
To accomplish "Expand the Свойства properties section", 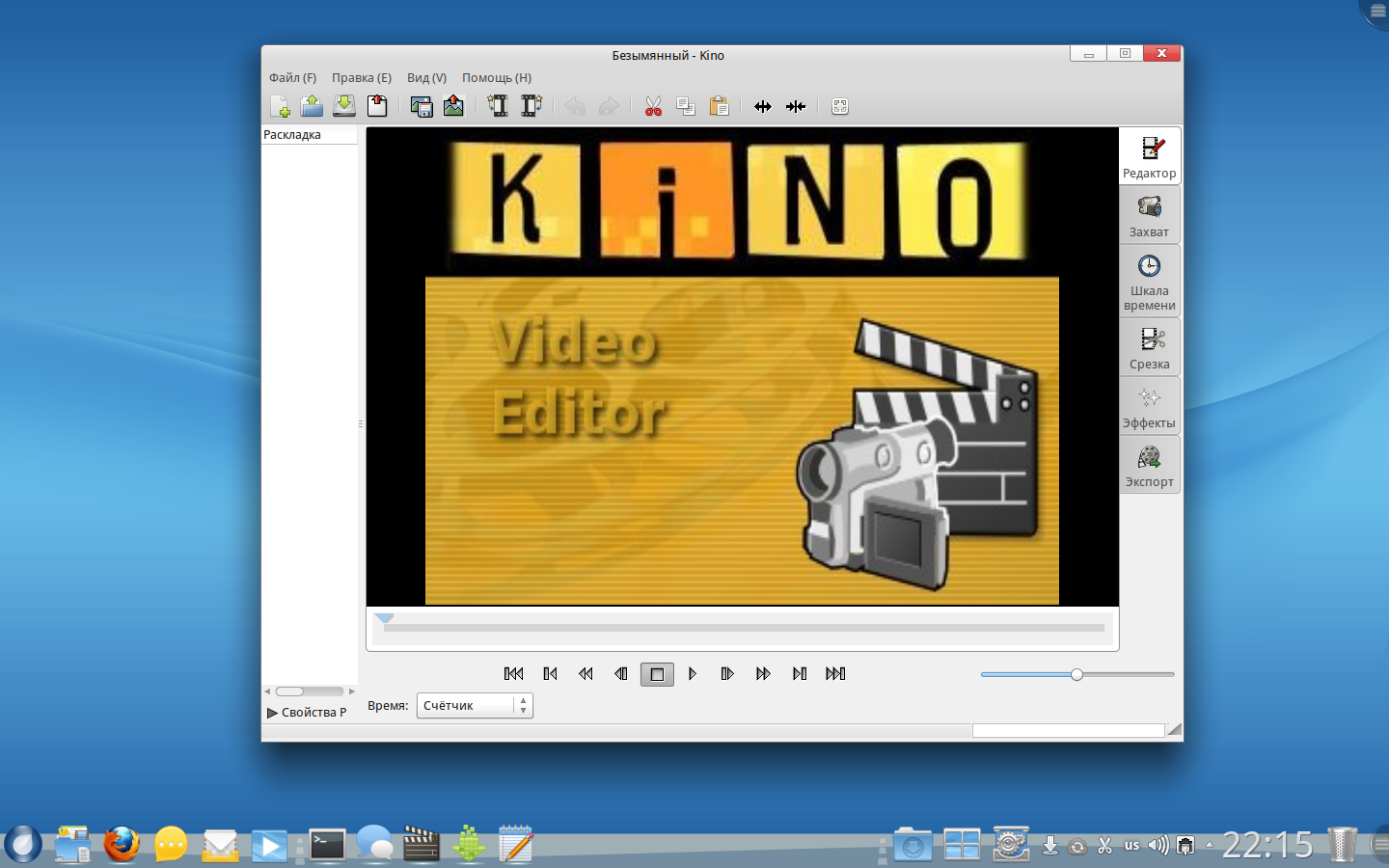I will coord(273,713).
